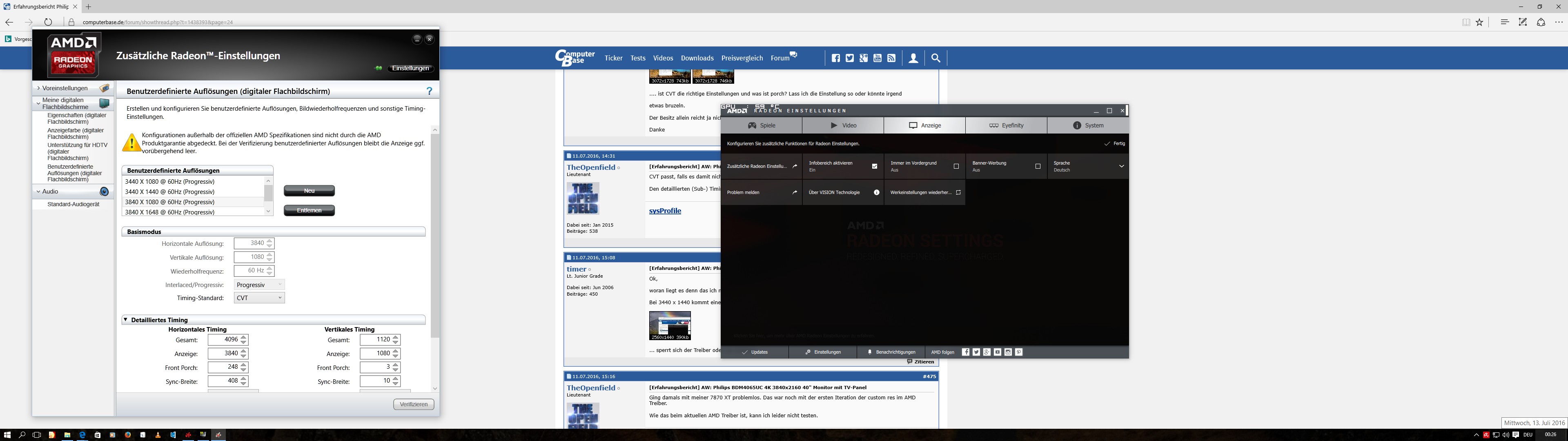Open the Sprache language dropdown
Viewport: 1568px width, 441px height.
[x=1121, y=166]
